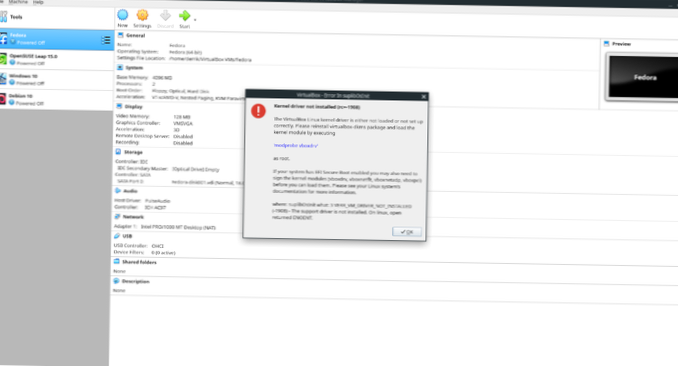Open the Network section header
This screenshot has height=366, width=678.
click(x=133, y=217)
